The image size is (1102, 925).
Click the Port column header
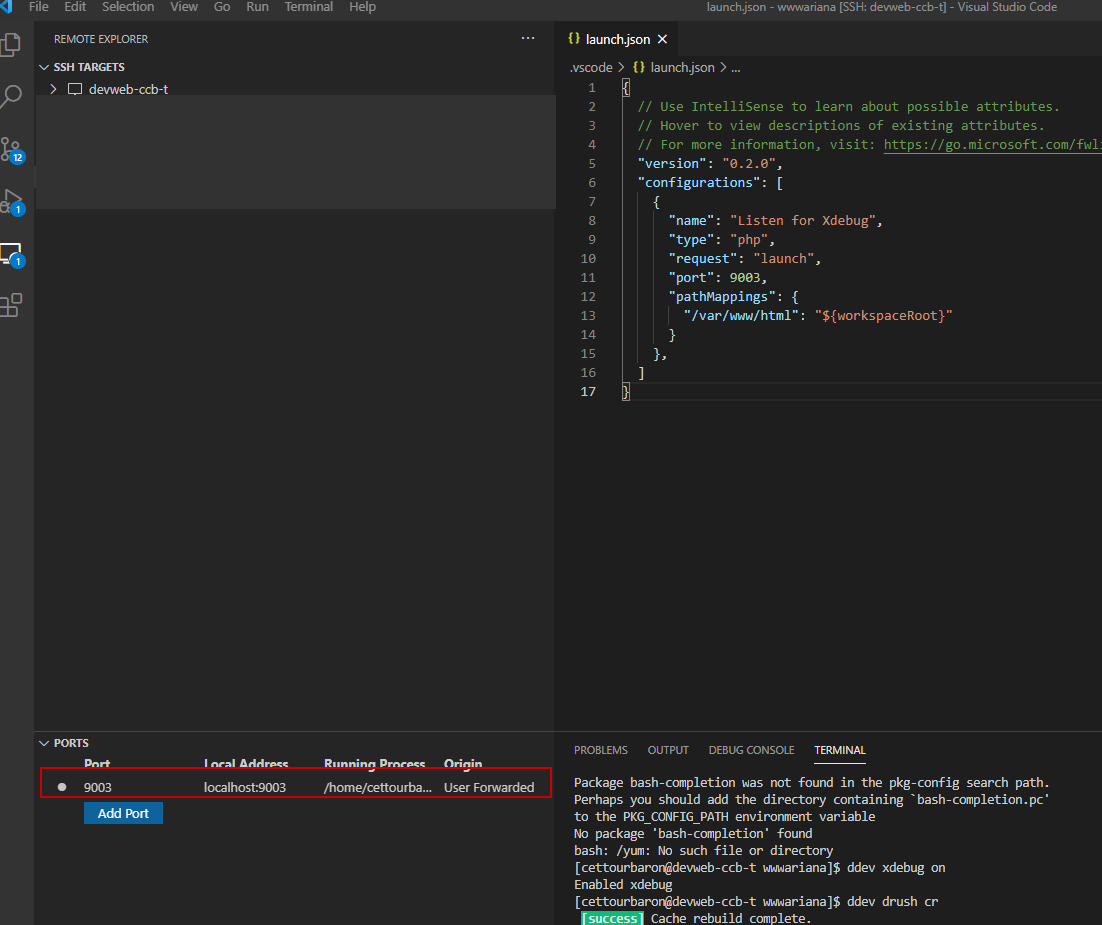tap(97, 763)
